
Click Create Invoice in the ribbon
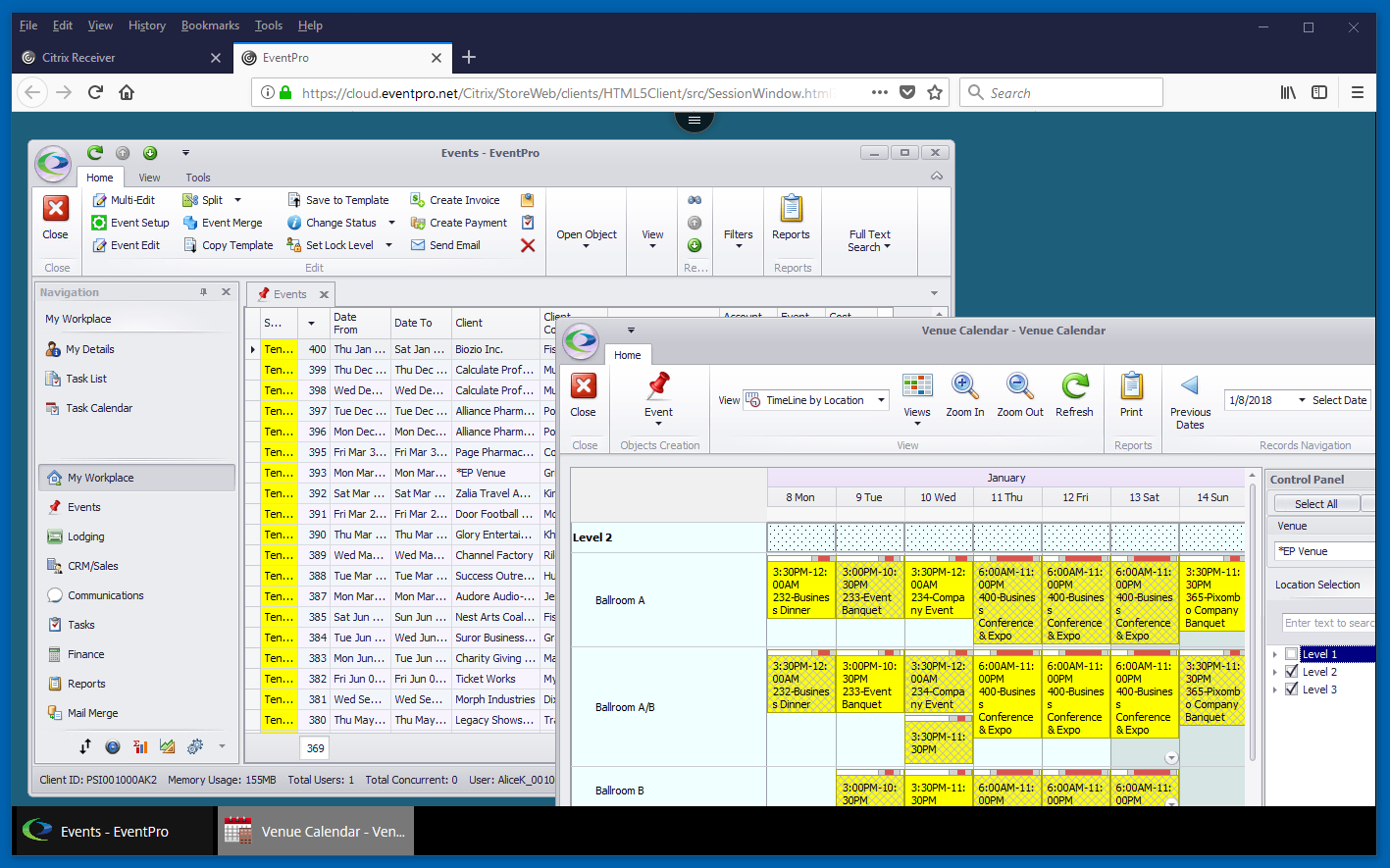point(455,200)
